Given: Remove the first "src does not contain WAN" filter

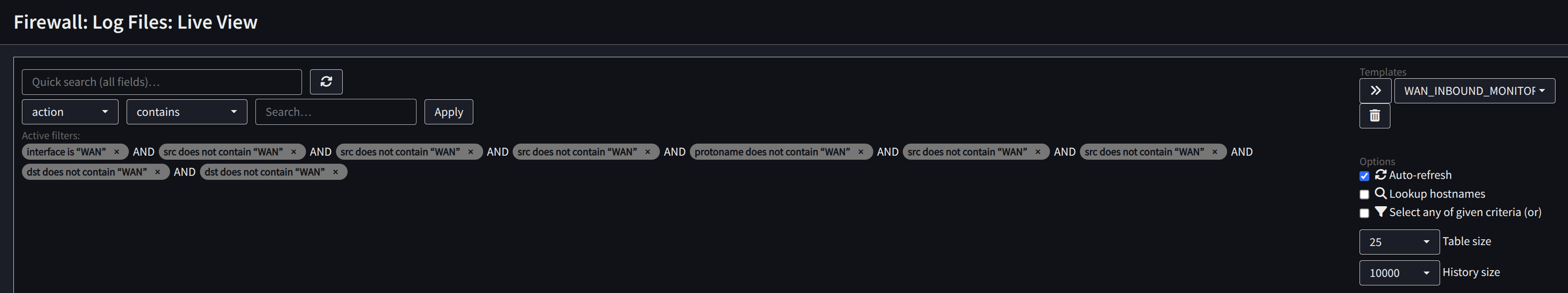Looking at the screenshot, I should 293,152.
